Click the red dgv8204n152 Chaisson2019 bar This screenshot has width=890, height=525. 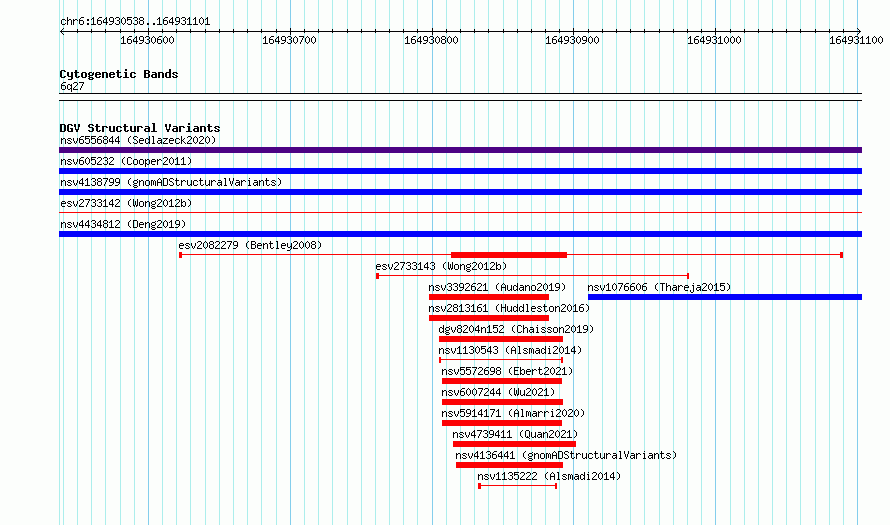coord(501,339)
